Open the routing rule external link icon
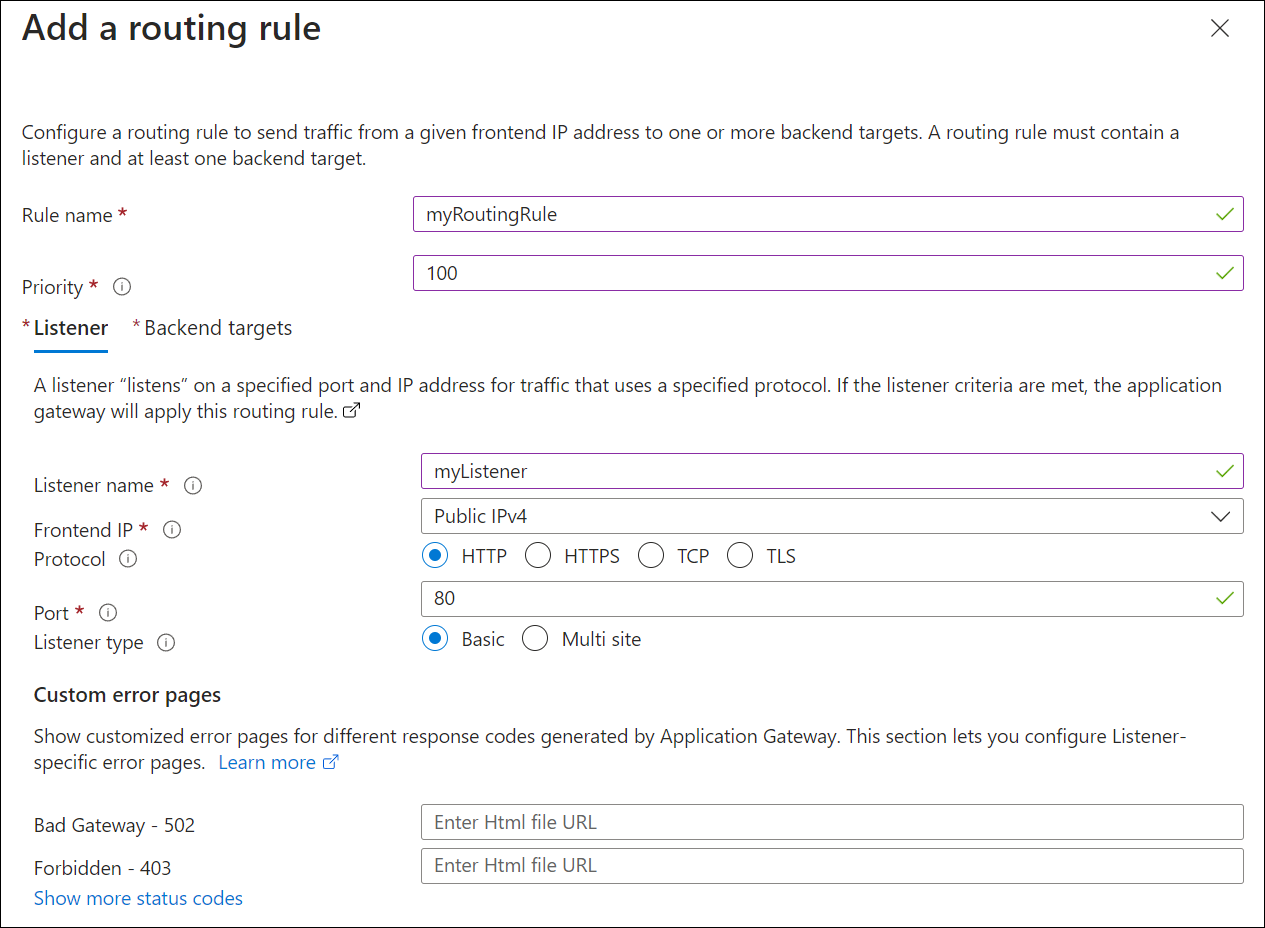 [350, 410]
